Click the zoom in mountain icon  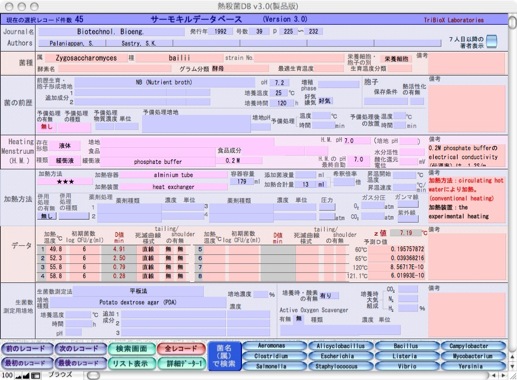[x=26, y=376]
